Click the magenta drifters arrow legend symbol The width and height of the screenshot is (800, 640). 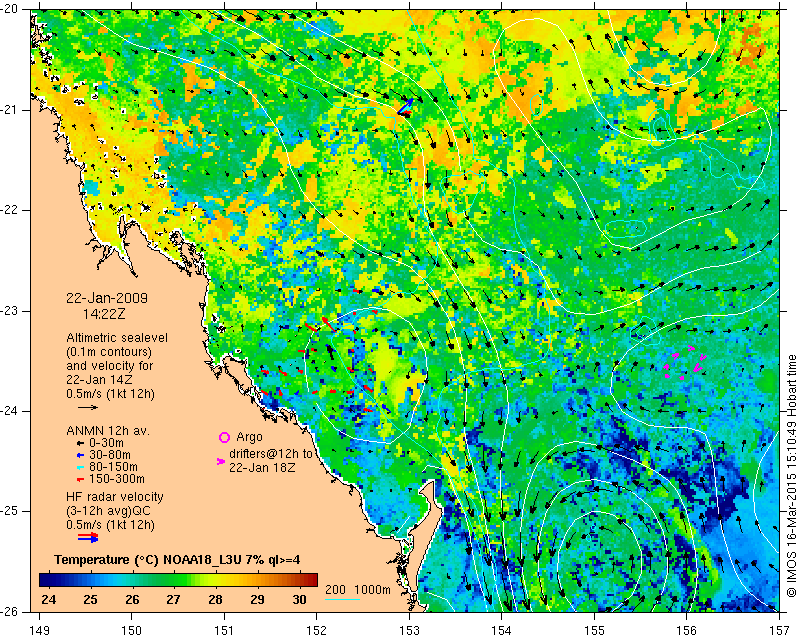(x=221, y=461)
